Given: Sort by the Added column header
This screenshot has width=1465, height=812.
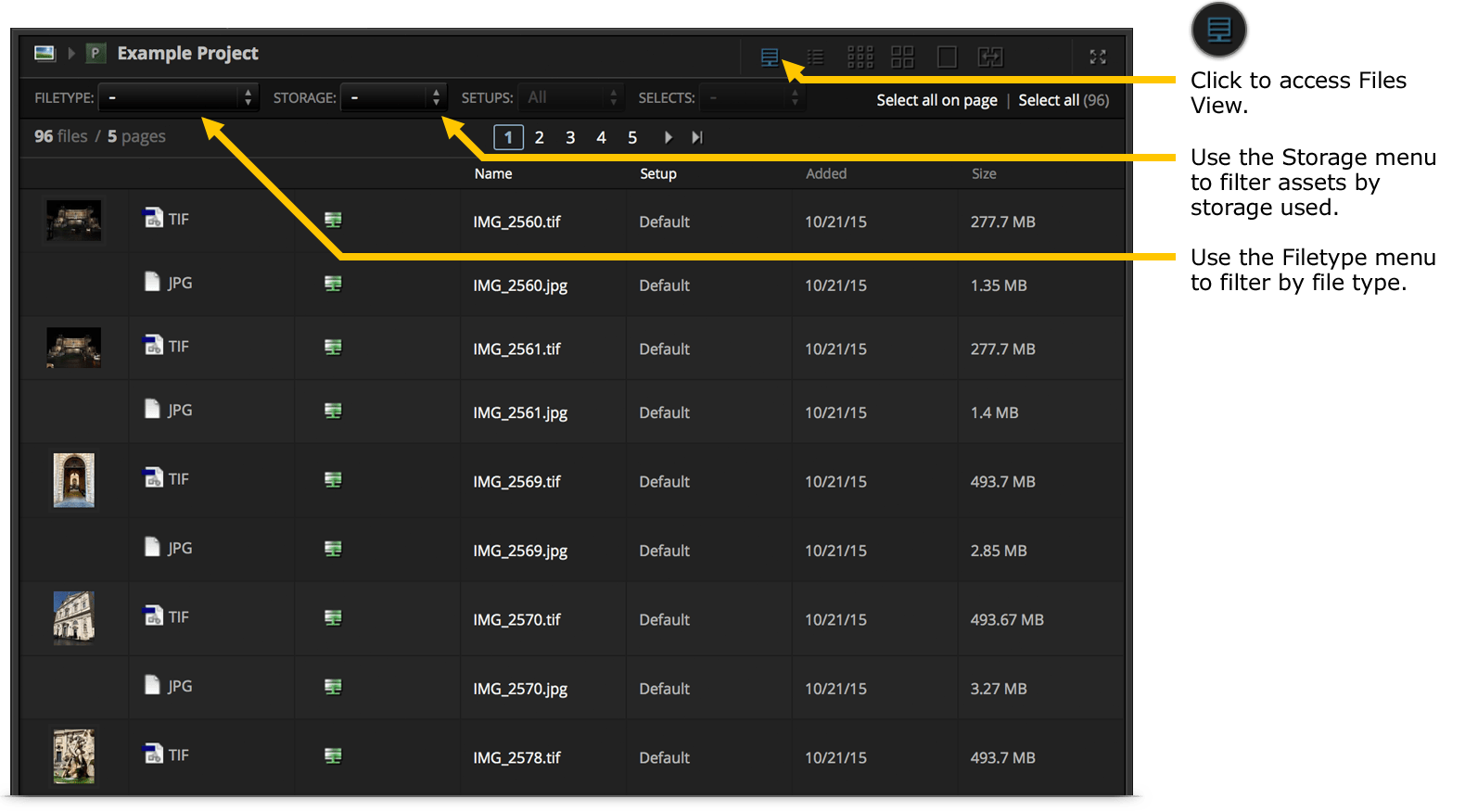Looking at the screenshot, I should 826,173.
